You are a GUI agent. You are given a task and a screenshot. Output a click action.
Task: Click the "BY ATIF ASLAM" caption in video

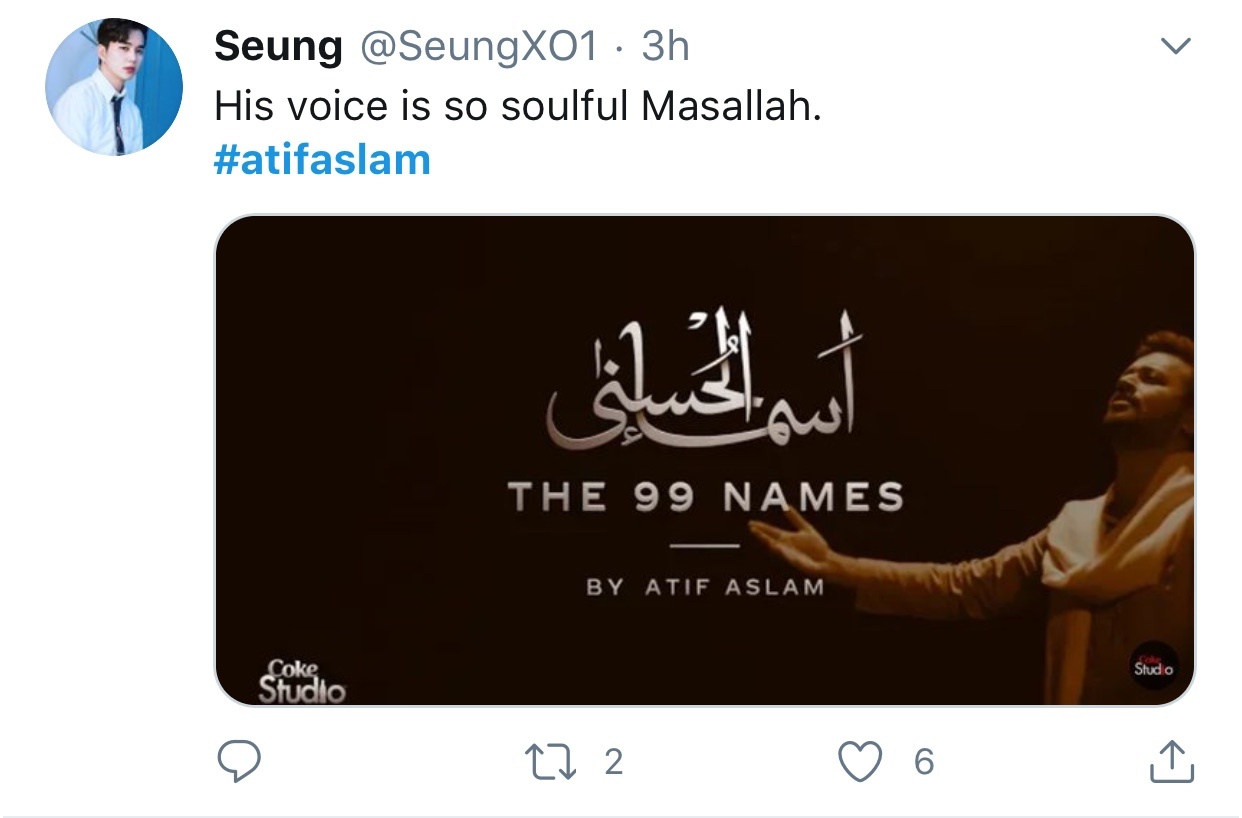point(705,588)
